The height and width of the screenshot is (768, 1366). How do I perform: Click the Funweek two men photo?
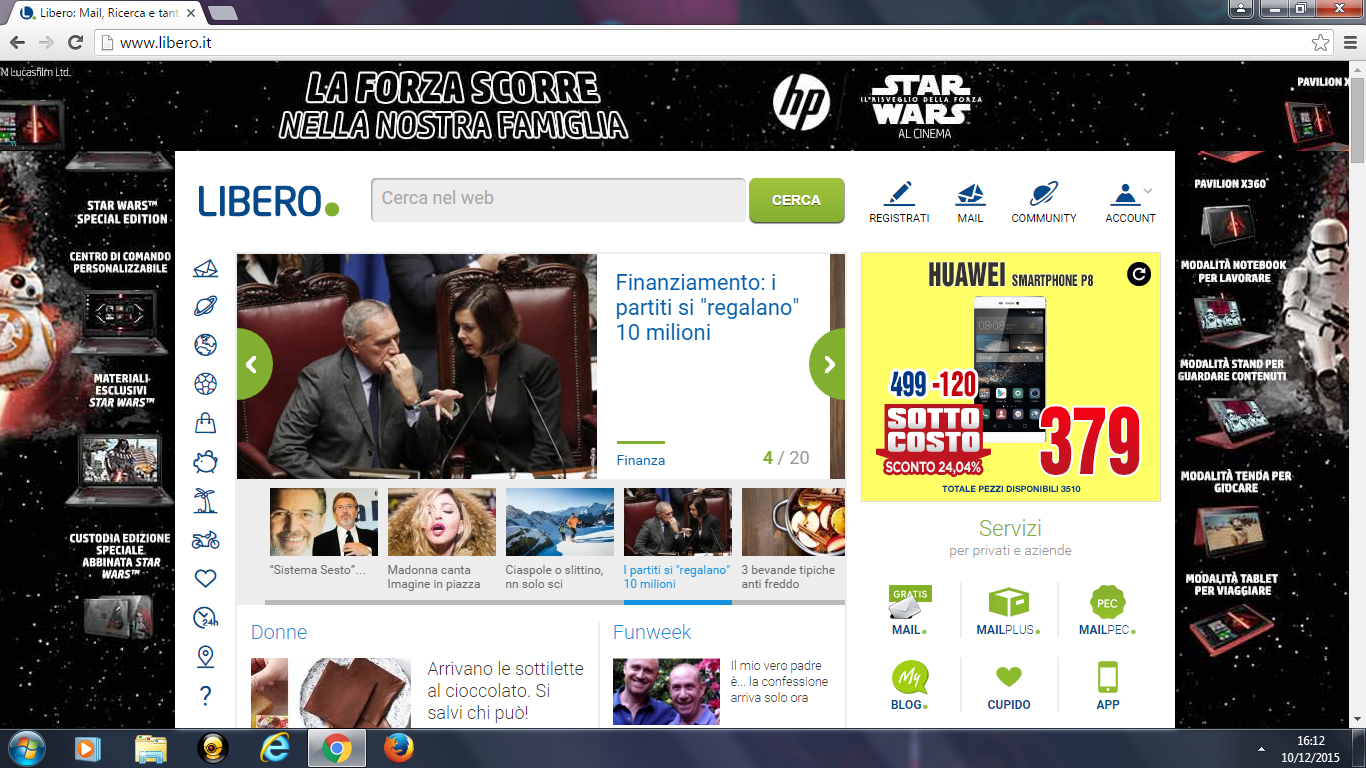click(x=666, y=692)
